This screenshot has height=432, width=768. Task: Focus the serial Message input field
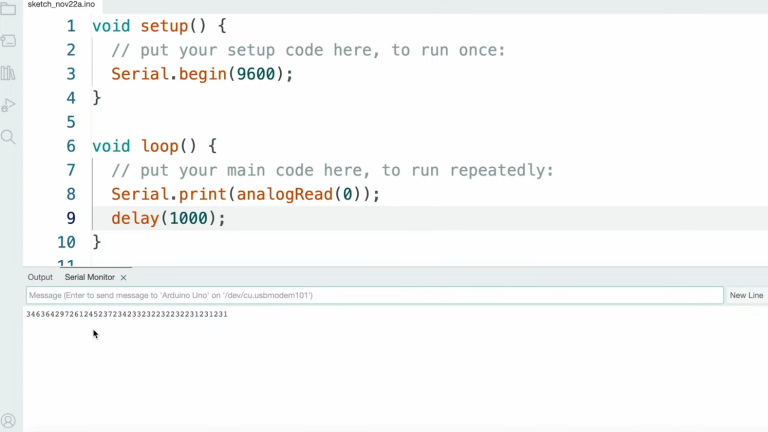point(375,295)
